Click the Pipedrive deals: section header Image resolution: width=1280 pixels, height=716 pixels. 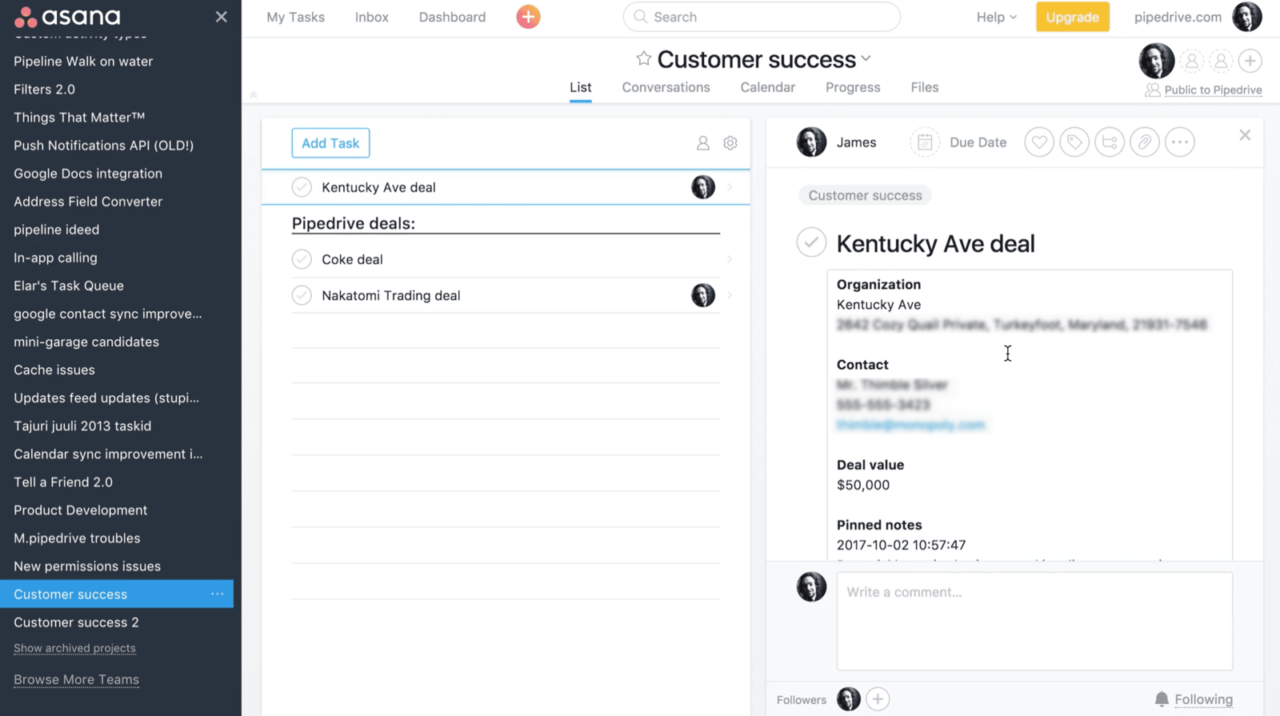pyautogui.click(x=353, y=223)
